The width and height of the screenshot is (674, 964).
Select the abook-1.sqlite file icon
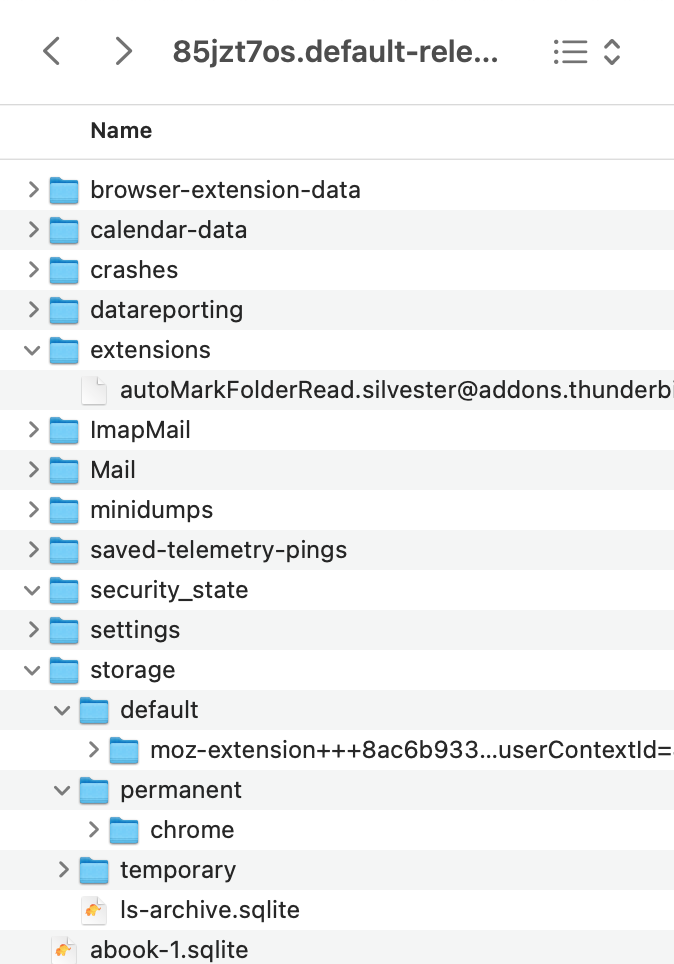click(x=64, y=950)
